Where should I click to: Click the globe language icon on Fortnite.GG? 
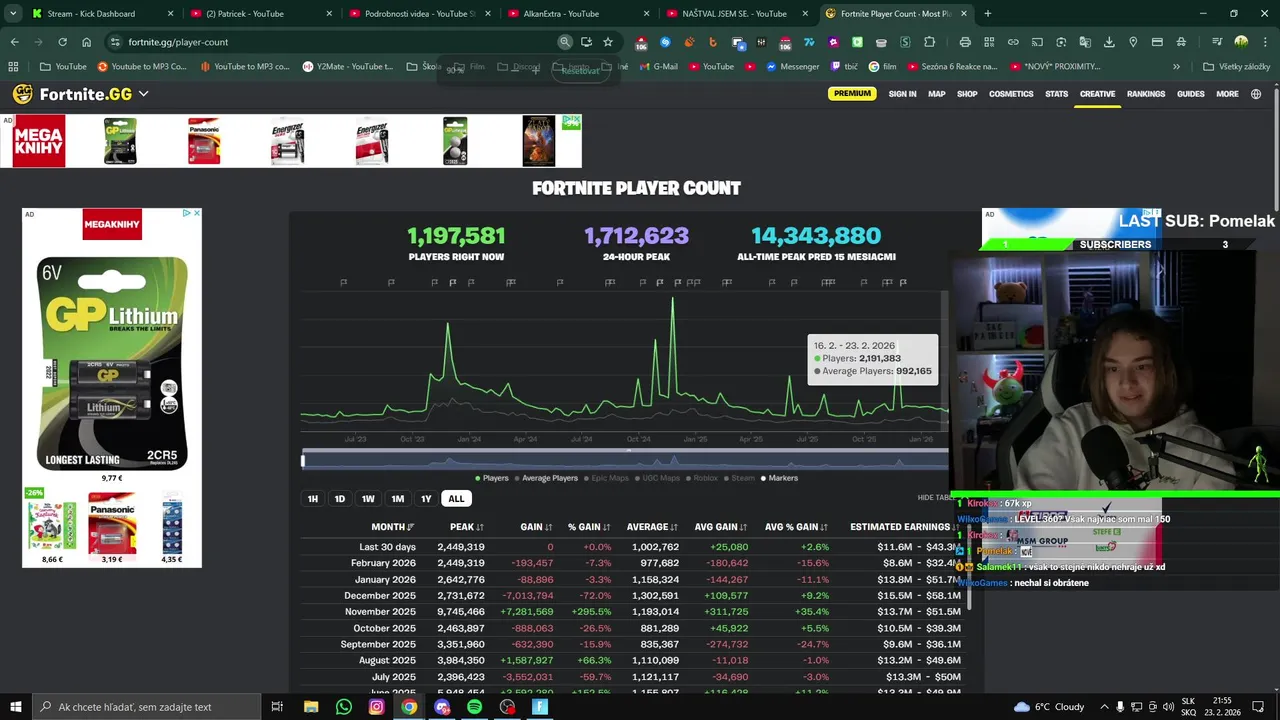[1256, 94]
